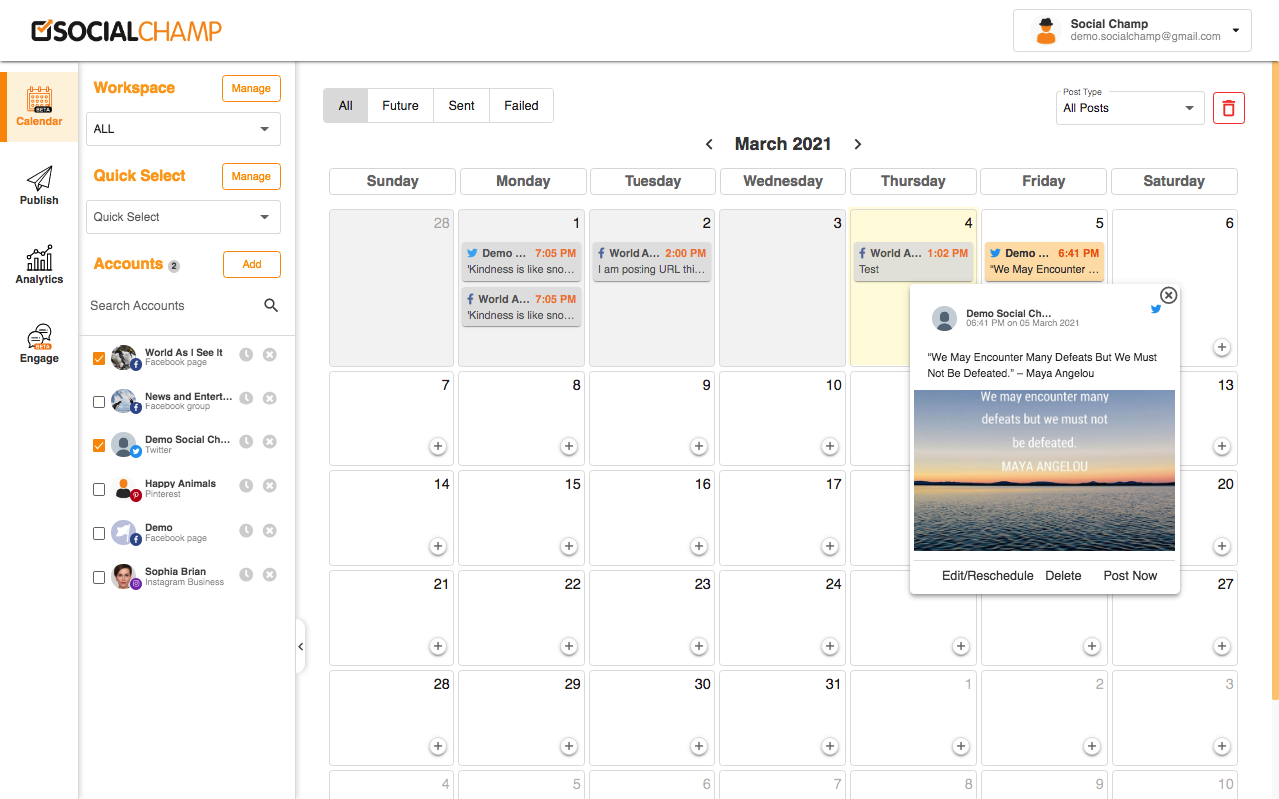The image size is (1279, 799).
Task: Select the Failed posts tab
Action: (x=521, y=106)
